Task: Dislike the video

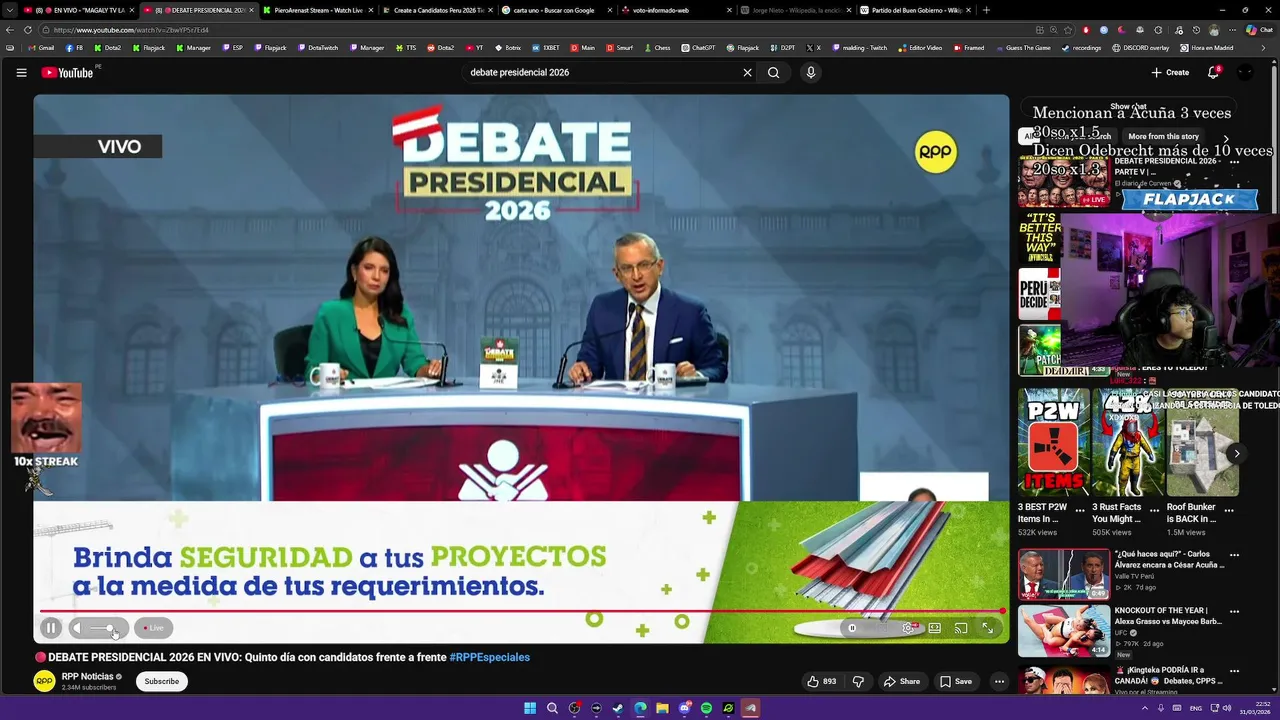Action: pyautogui.click(x=858, y=681)
